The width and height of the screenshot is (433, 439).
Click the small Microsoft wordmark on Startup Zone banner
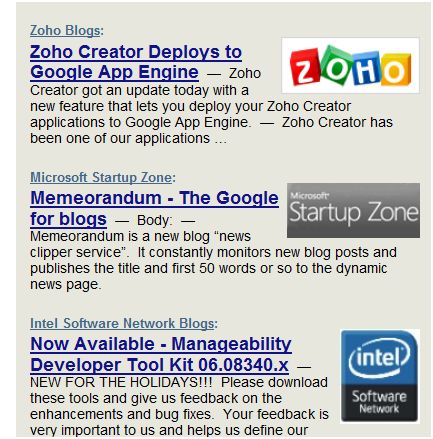[309, 195]
